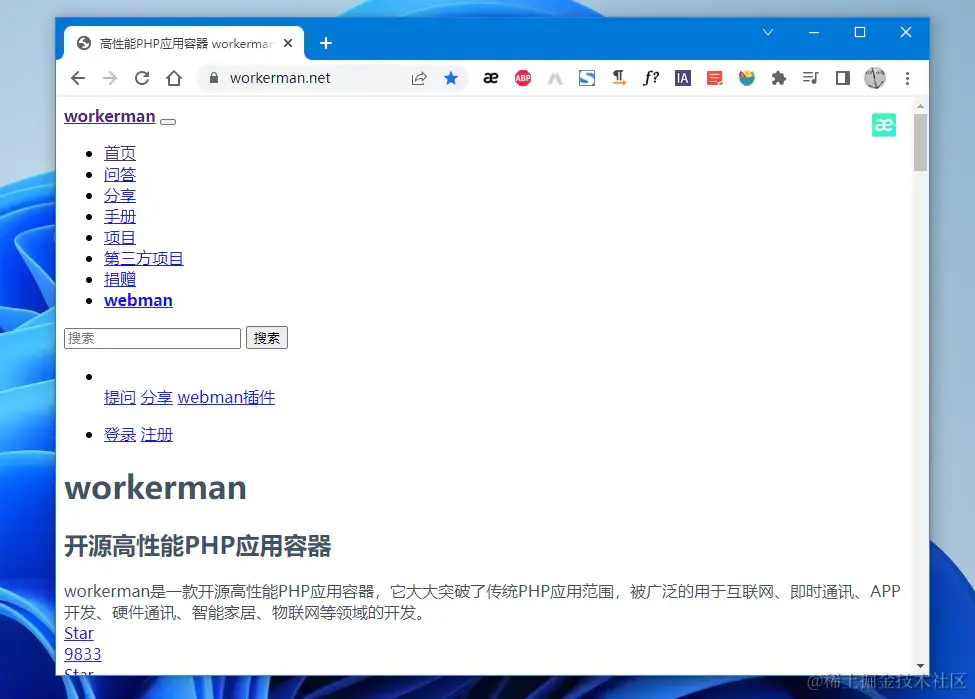Open the red notes extension icon
975x699 pixels.
coord(715,78)
